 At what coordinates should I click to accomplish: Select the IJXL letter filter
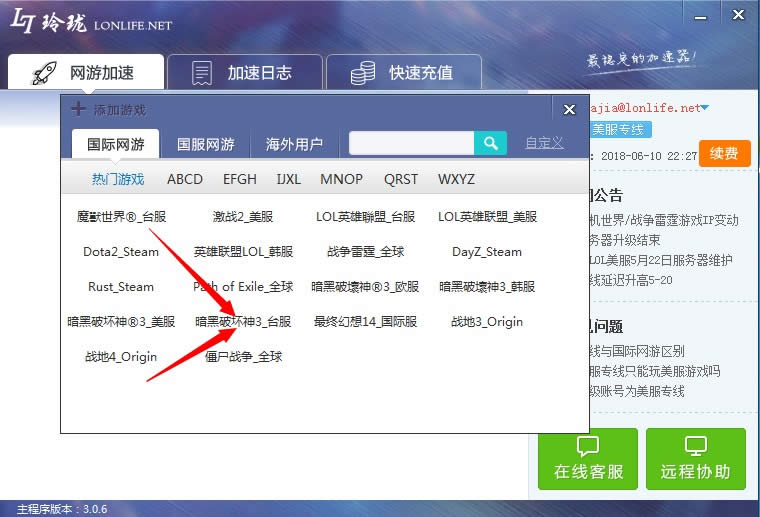coord(288,179)
